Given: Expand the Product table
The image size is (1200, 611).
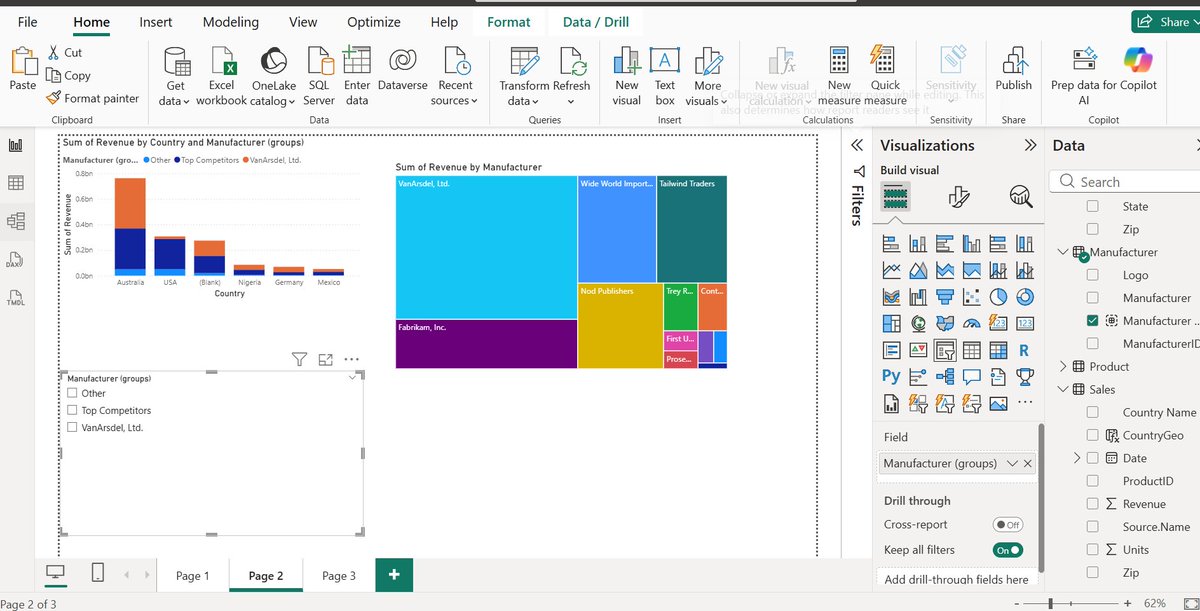Looking at the screenshot, I should tap(1062, 366).
